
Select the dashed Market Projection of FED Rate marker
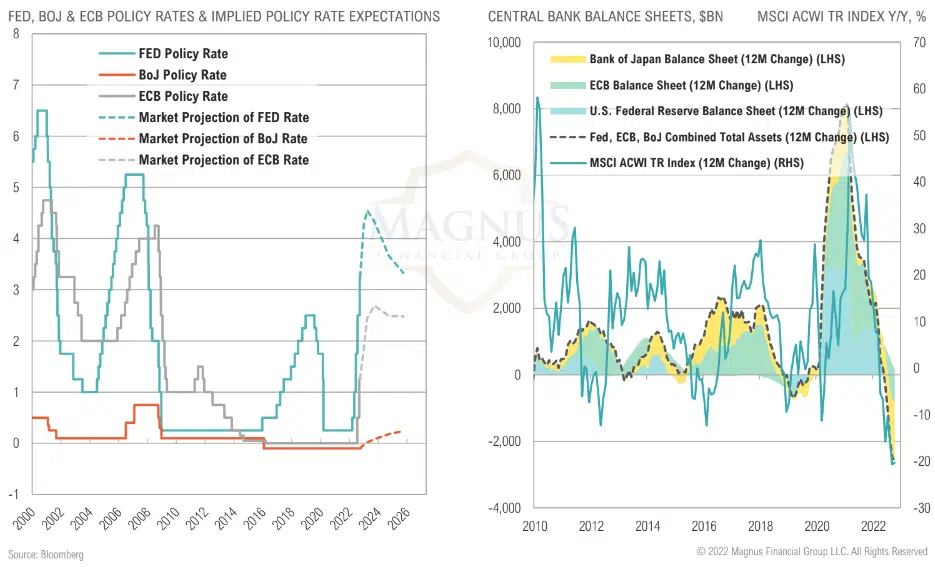coord(115,118)
